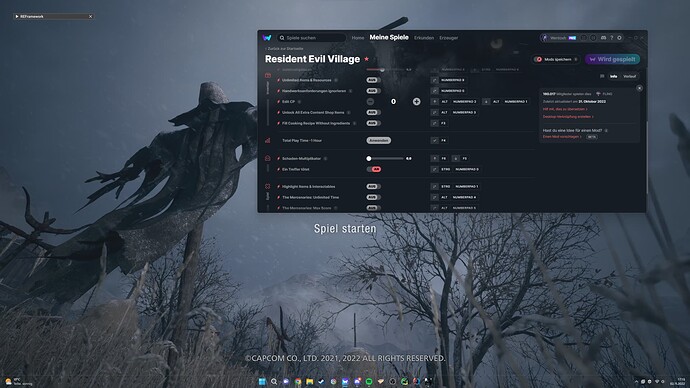The width and height of the screenshot is (690, 388).
Task: Click Anwenden for Total Play Time
Action: pyautogui.click(x=378, y=140)
